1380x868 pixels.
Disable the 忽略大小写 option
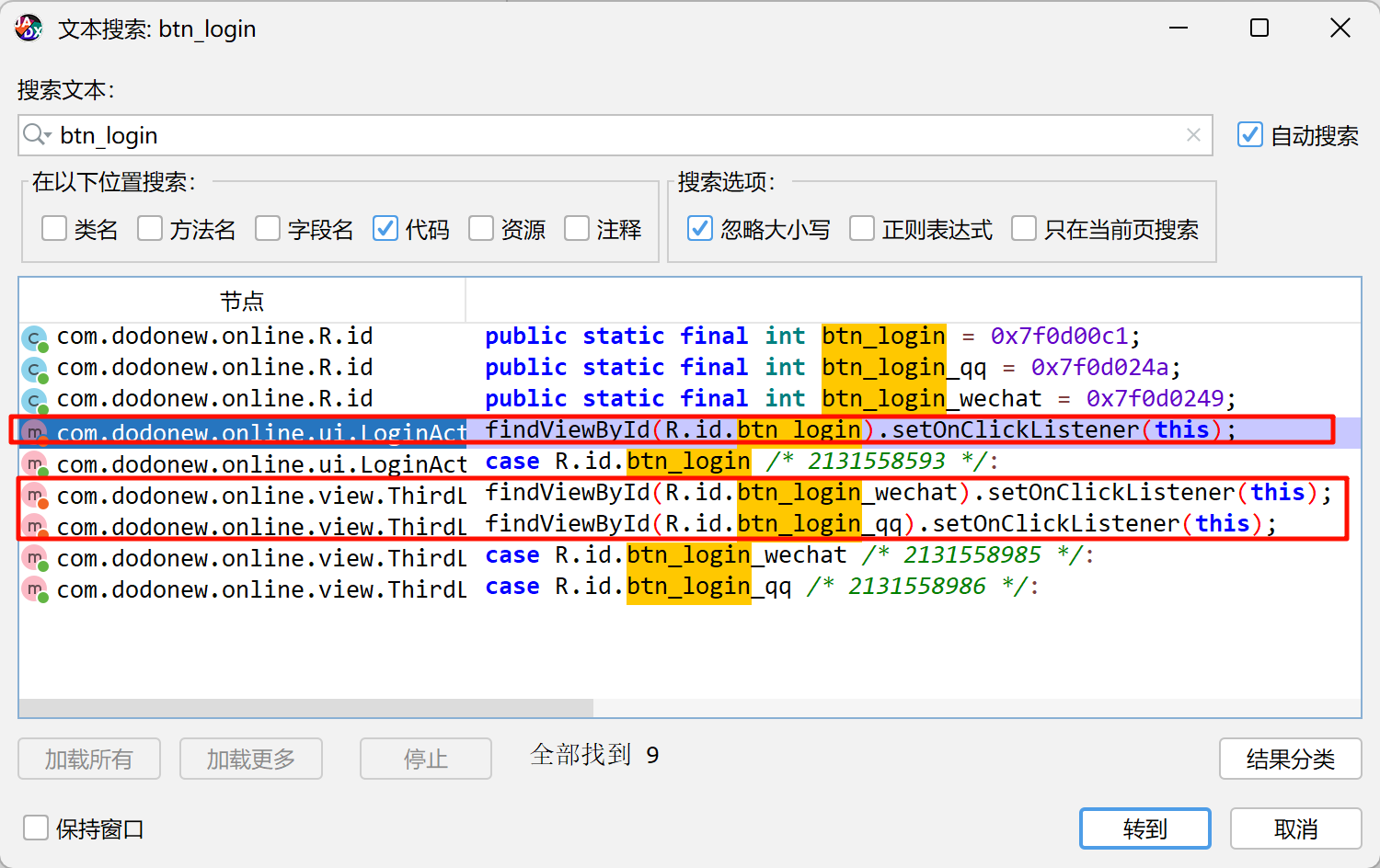click(700, 228)
